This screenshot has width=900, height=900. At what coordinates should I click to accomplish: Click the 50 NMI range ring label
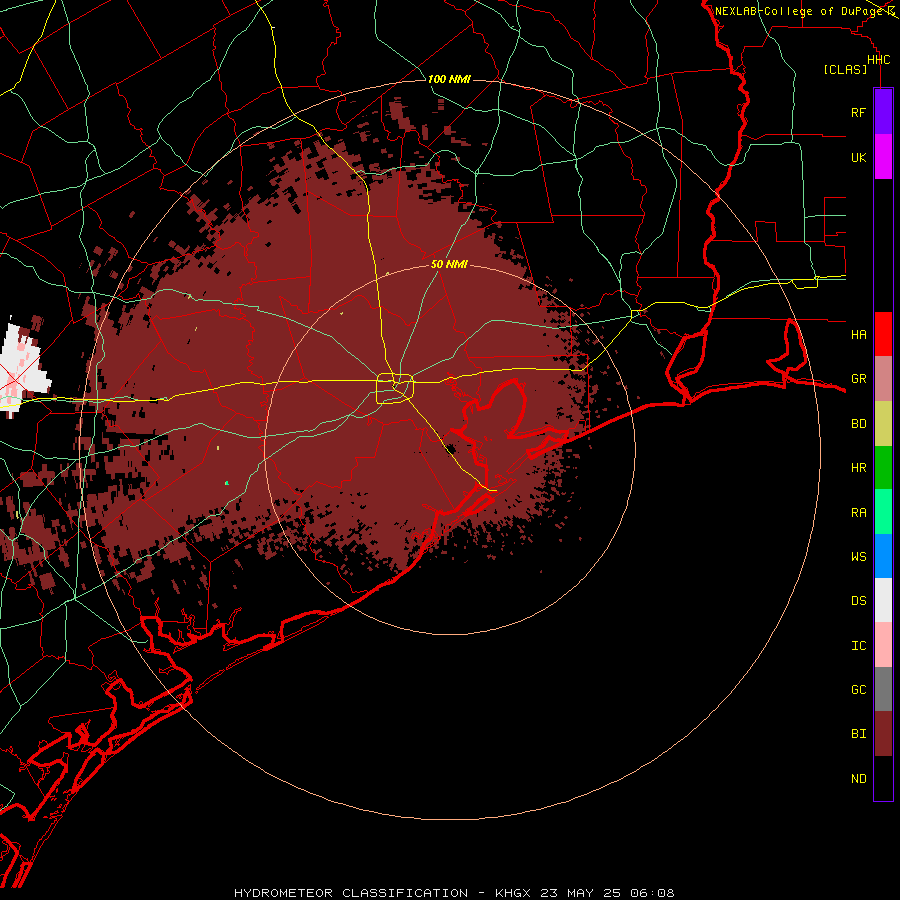[449, 264]
